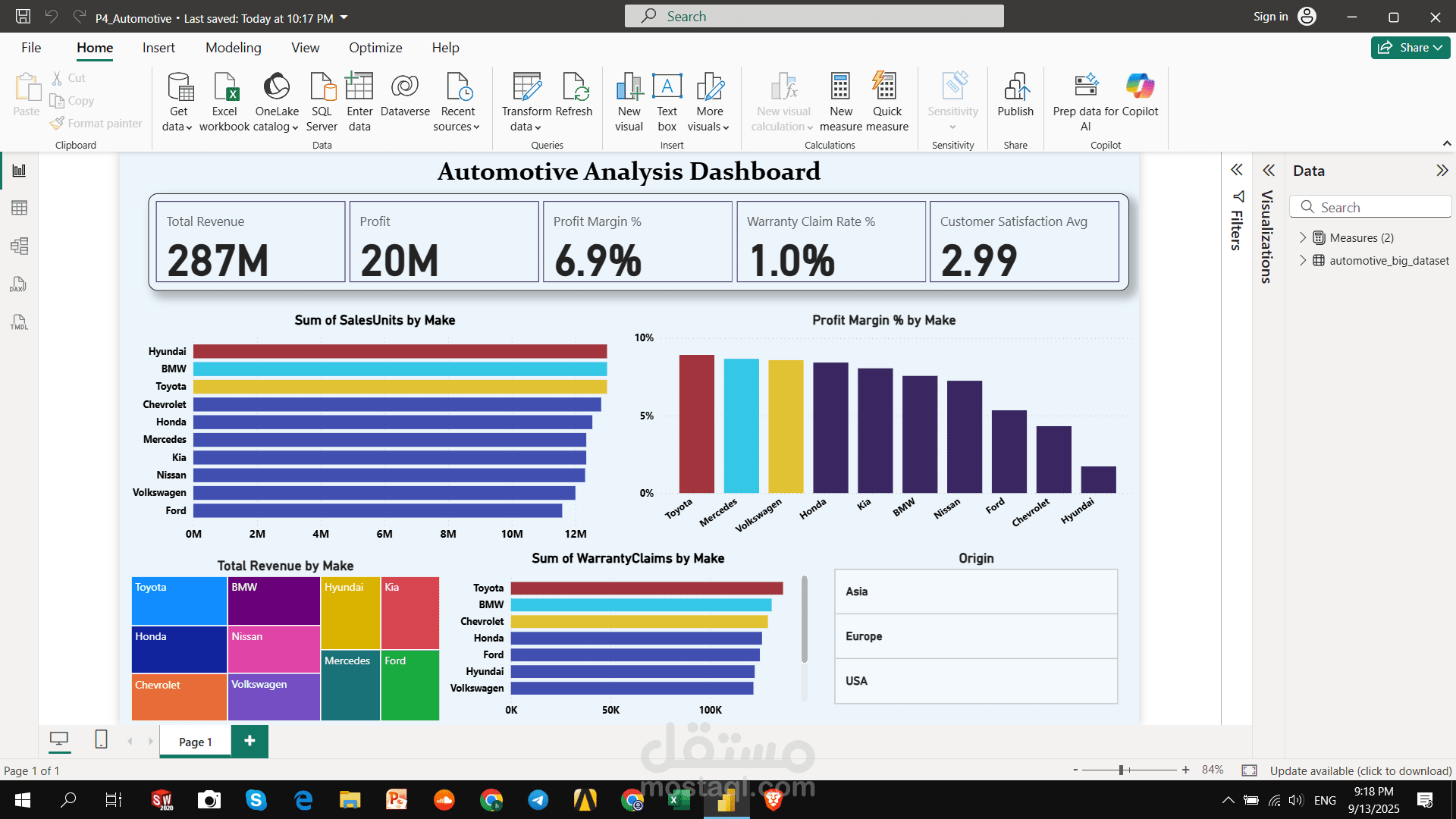
Task: Switch to the Optimize tab
Action: pyautogui.click(x=375, y=47)
